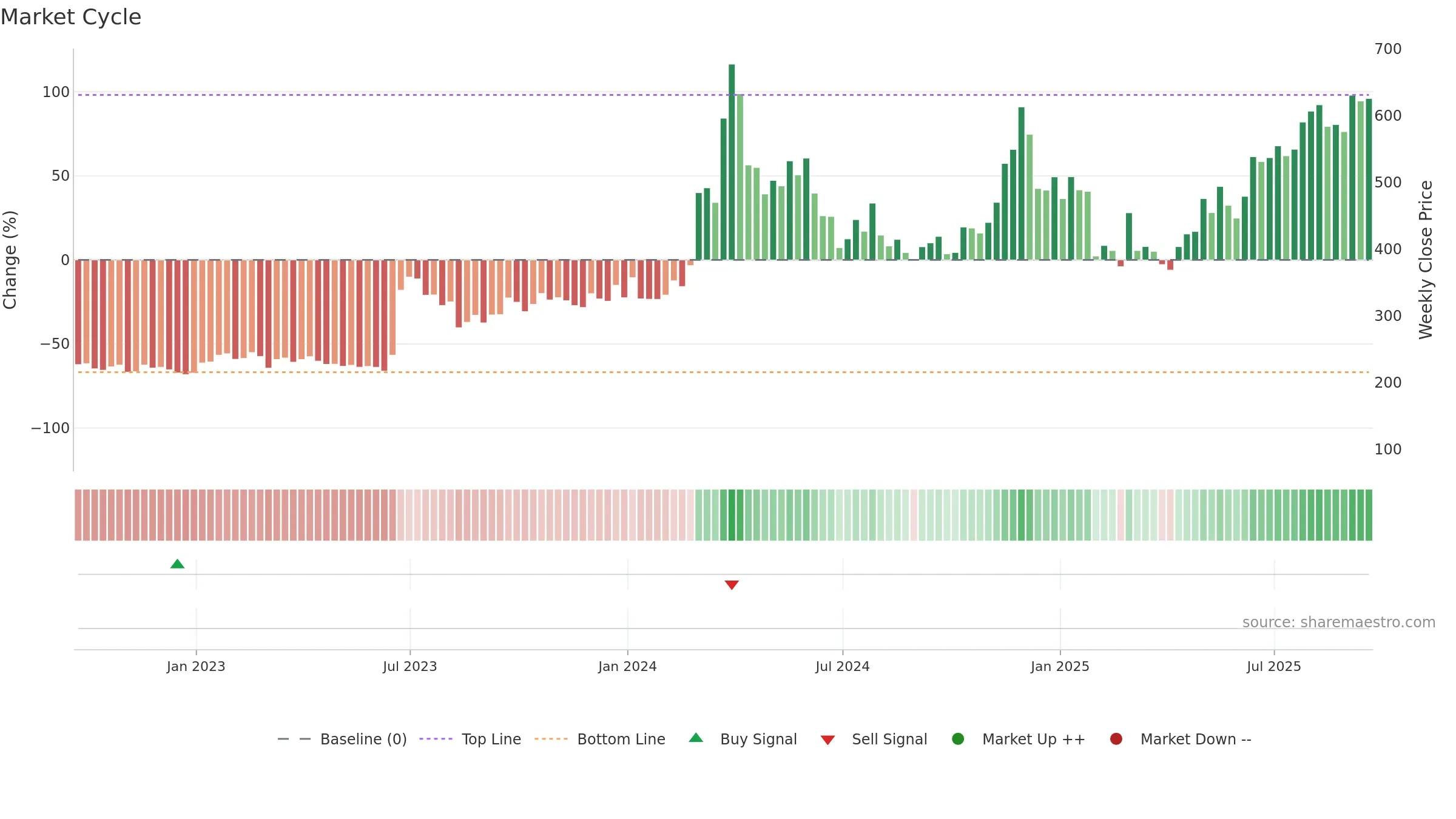Click the tallest green bar above 100%
This screenshot has height=819, width=1456.
coord(732,162)
